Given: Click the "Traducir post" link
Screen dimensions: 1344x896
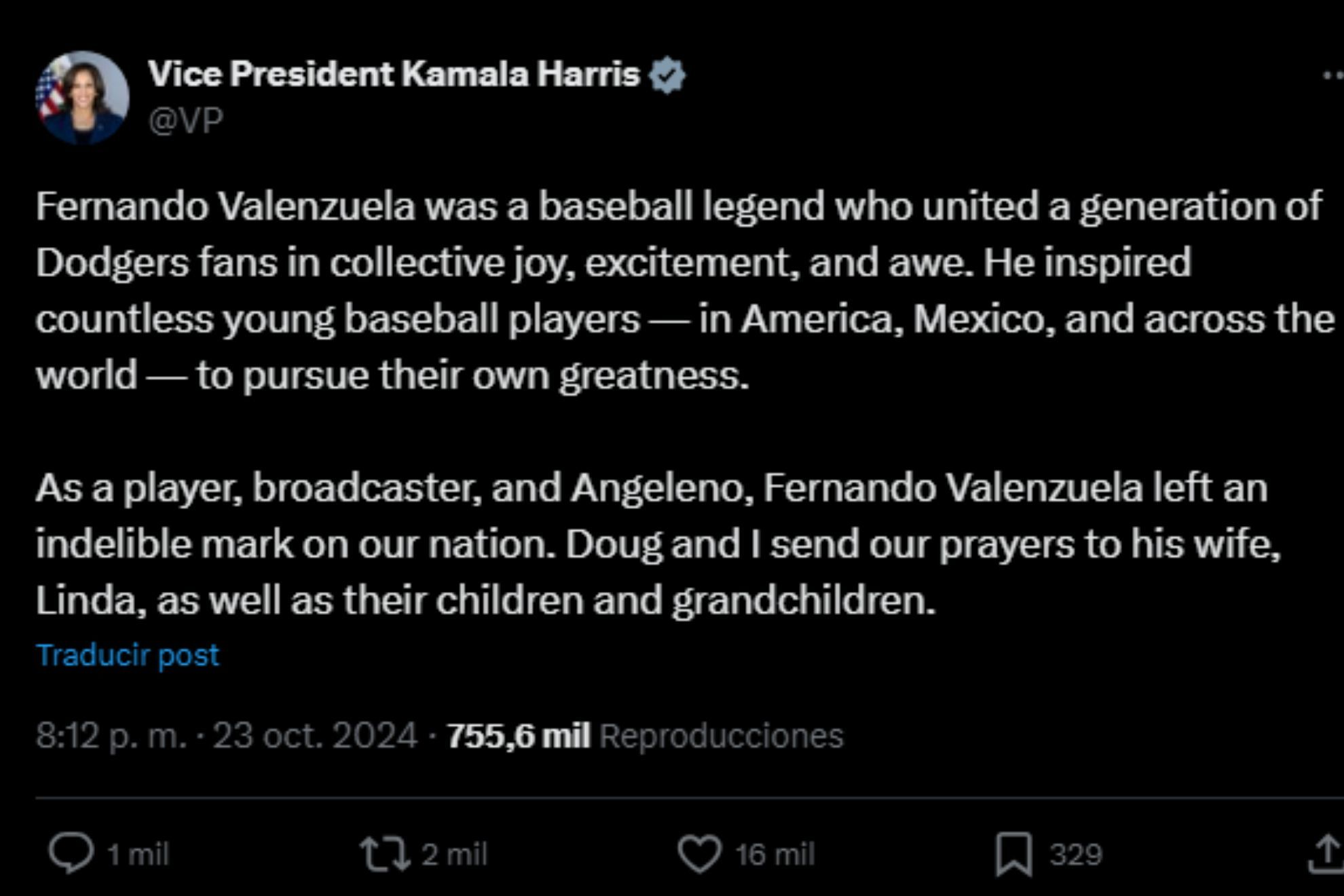Looking at the screenshot, I should click(x=128, y=655).
